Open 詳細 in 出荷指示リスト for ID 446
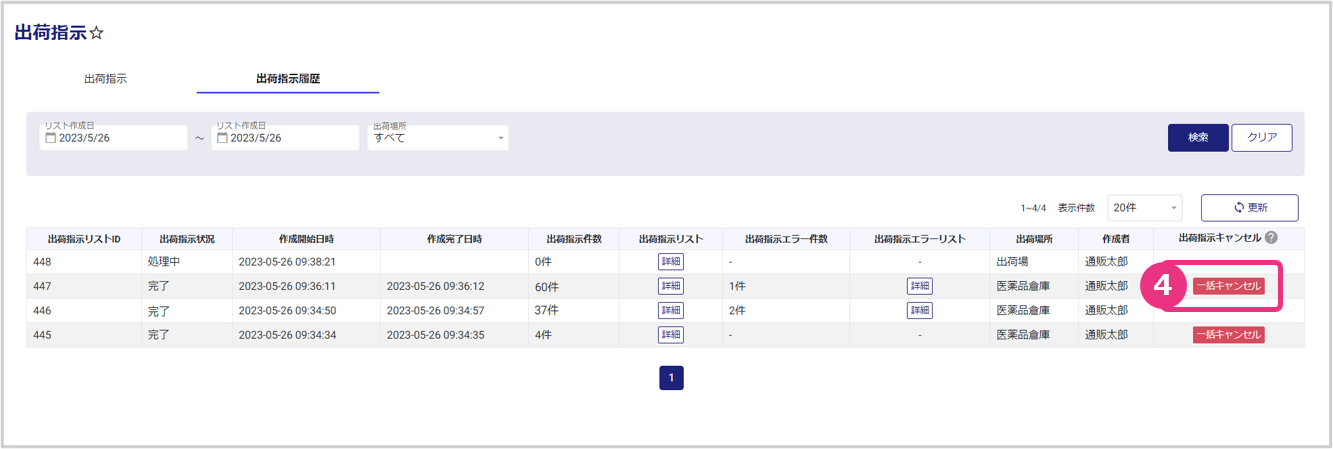This screenshot has height=449, width=1333. 670,310
